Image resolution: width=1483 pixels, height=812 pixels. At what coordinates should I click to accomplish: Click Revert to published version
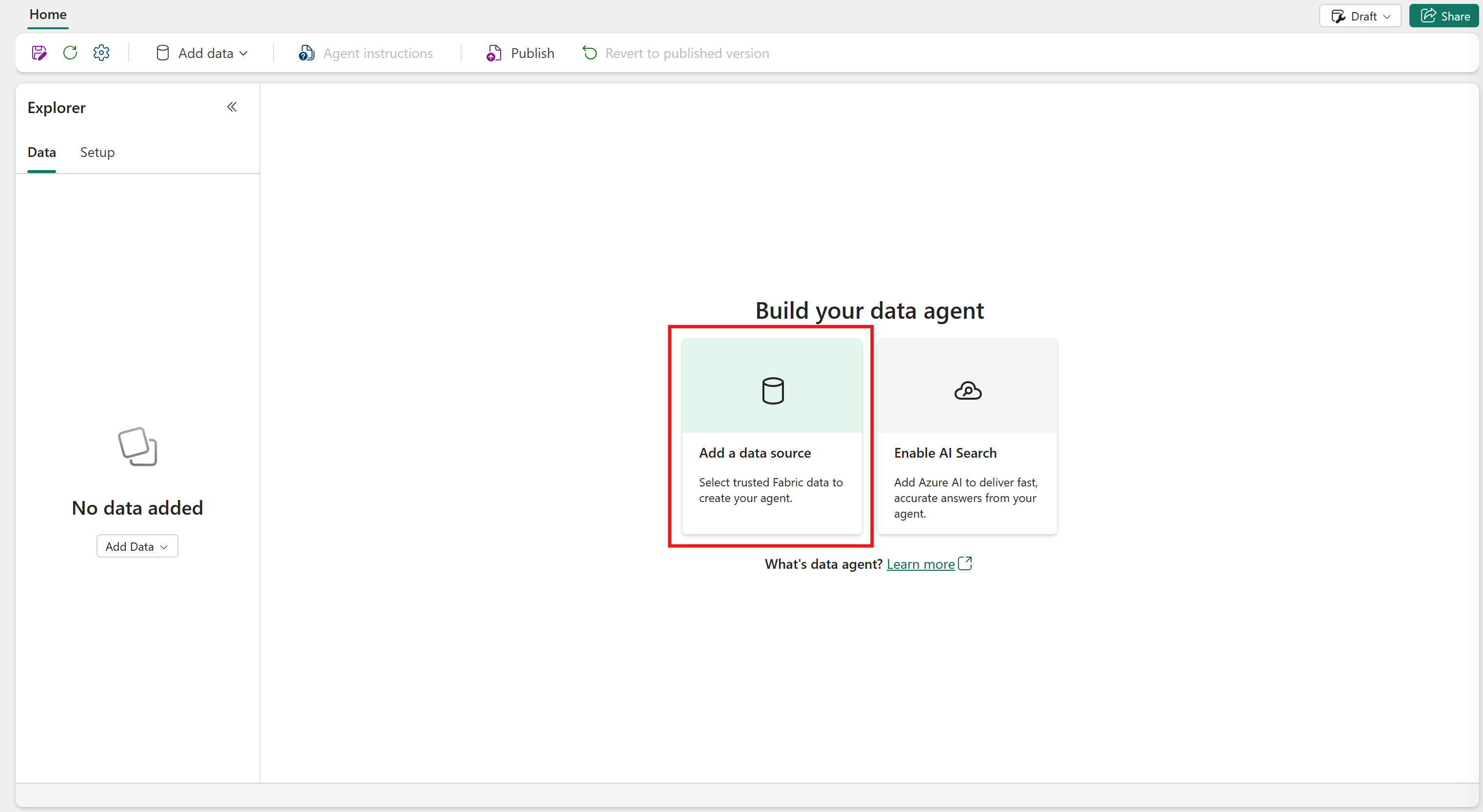(676, 53)
